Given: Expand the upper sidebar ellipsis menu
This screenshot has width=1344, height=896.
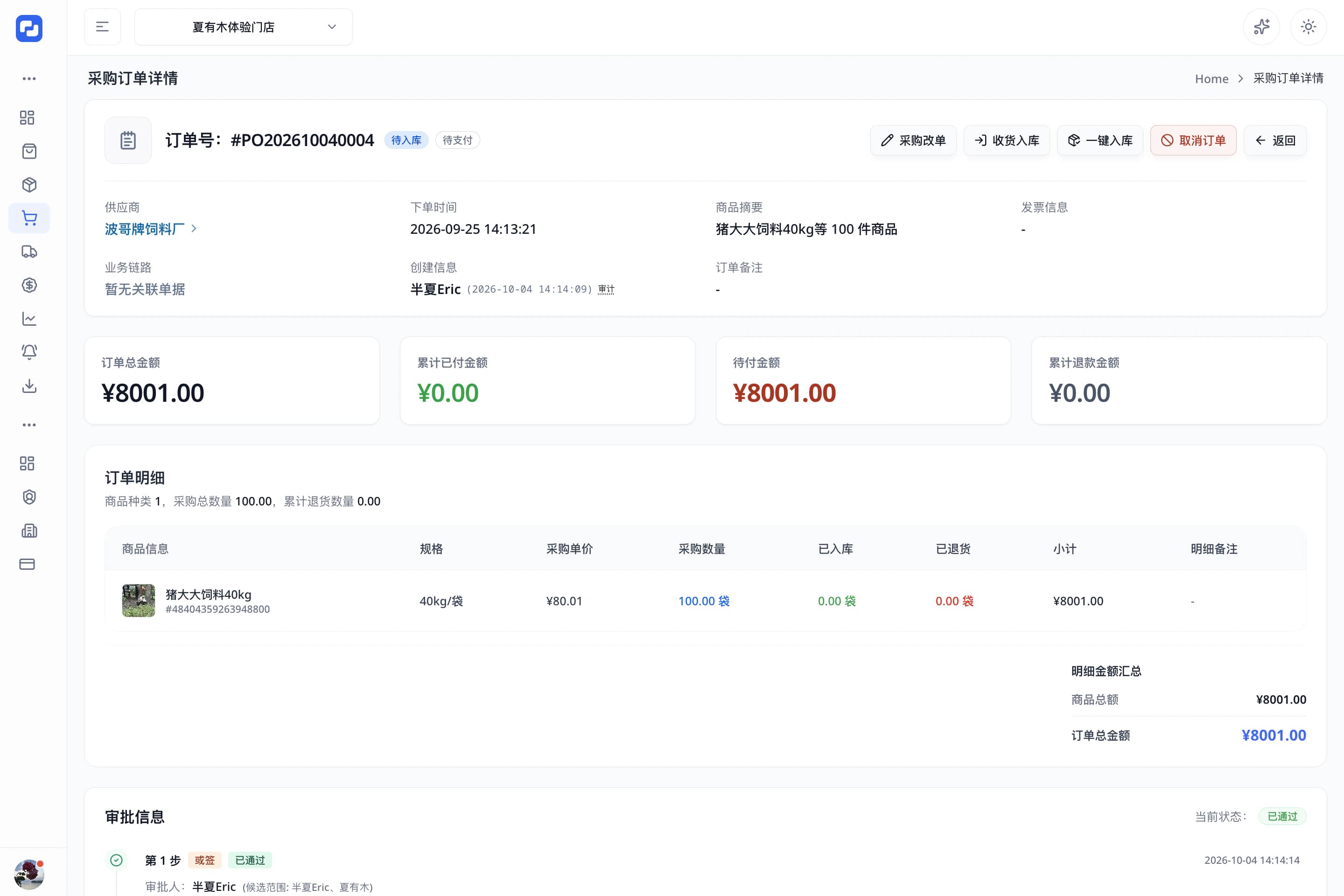Looking at the screenshot, I should click(x=29, y=79).
